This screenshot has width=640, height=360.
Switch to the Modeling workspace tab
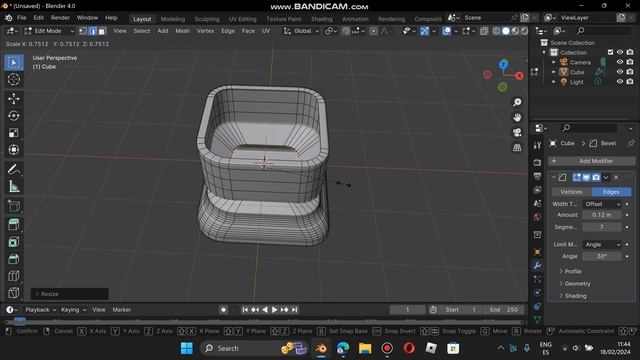pyautogui.click(x=173, y=19)
